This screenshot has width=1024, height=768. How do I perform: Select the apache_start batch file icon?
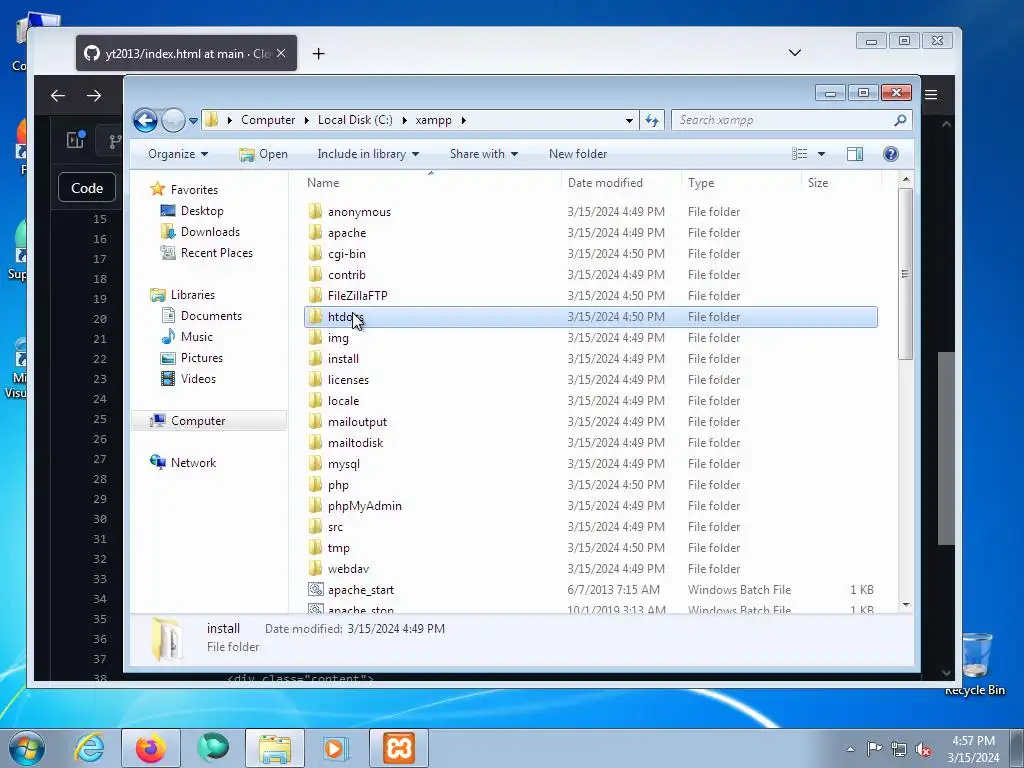(315, 589)
